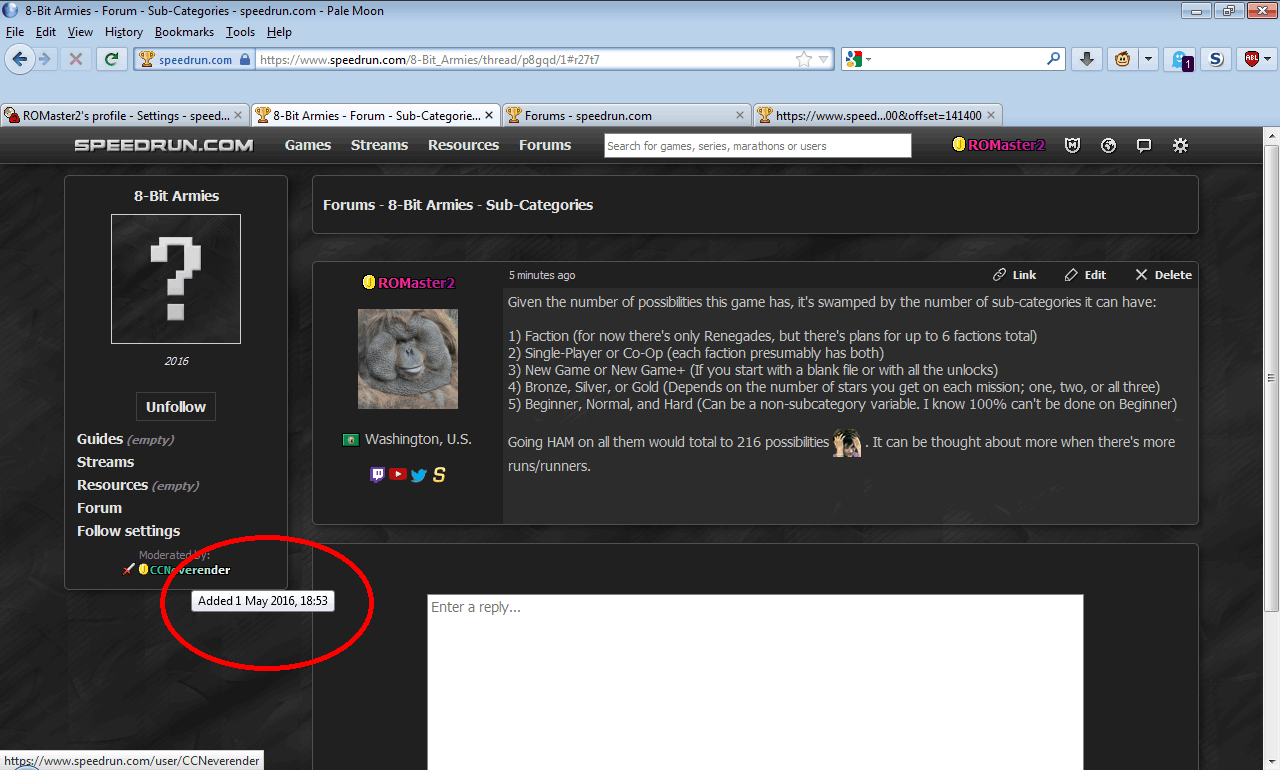The height and width of the screenshot is (770, 1280).
Task: Open the Help menu
Action: [279, 32]
